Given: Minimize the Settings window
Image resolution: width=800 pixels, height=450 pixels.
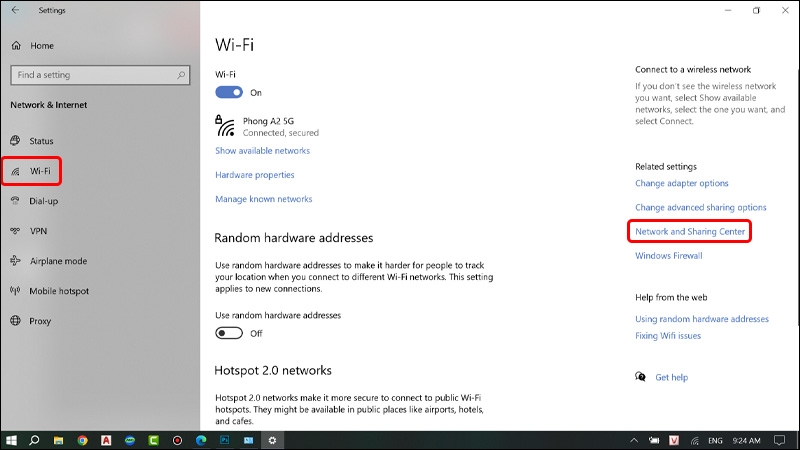Looking at the screenshot, I should [728, 10].
